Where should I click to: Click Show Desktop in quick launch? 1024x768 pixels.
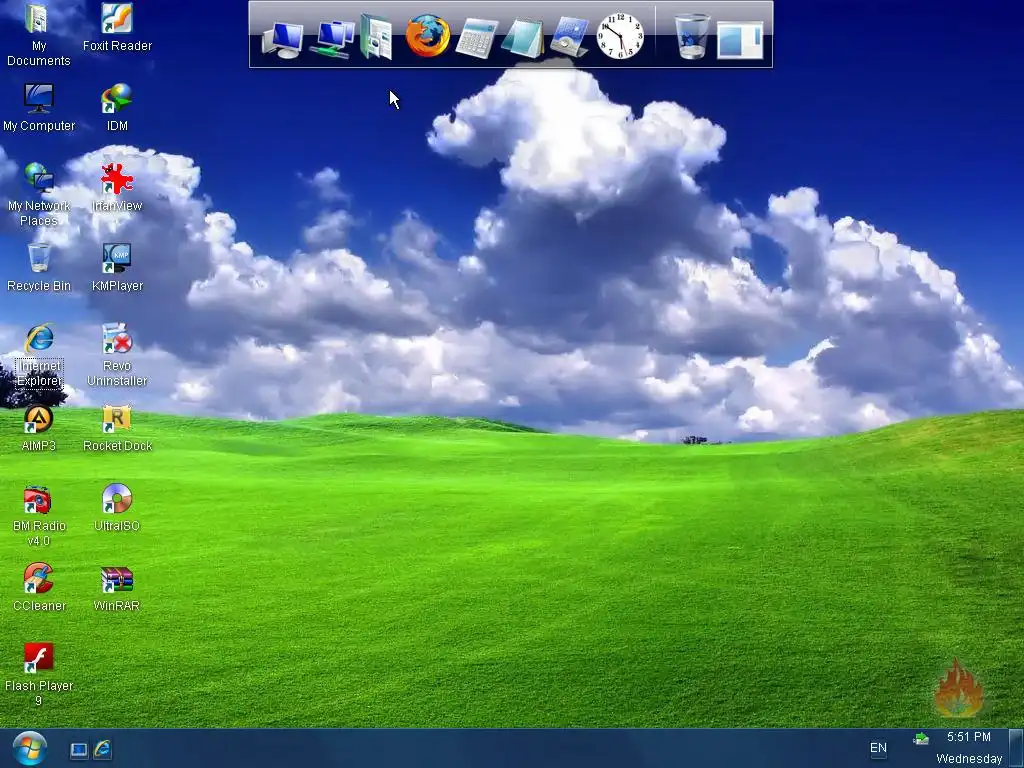pos(79,750)
